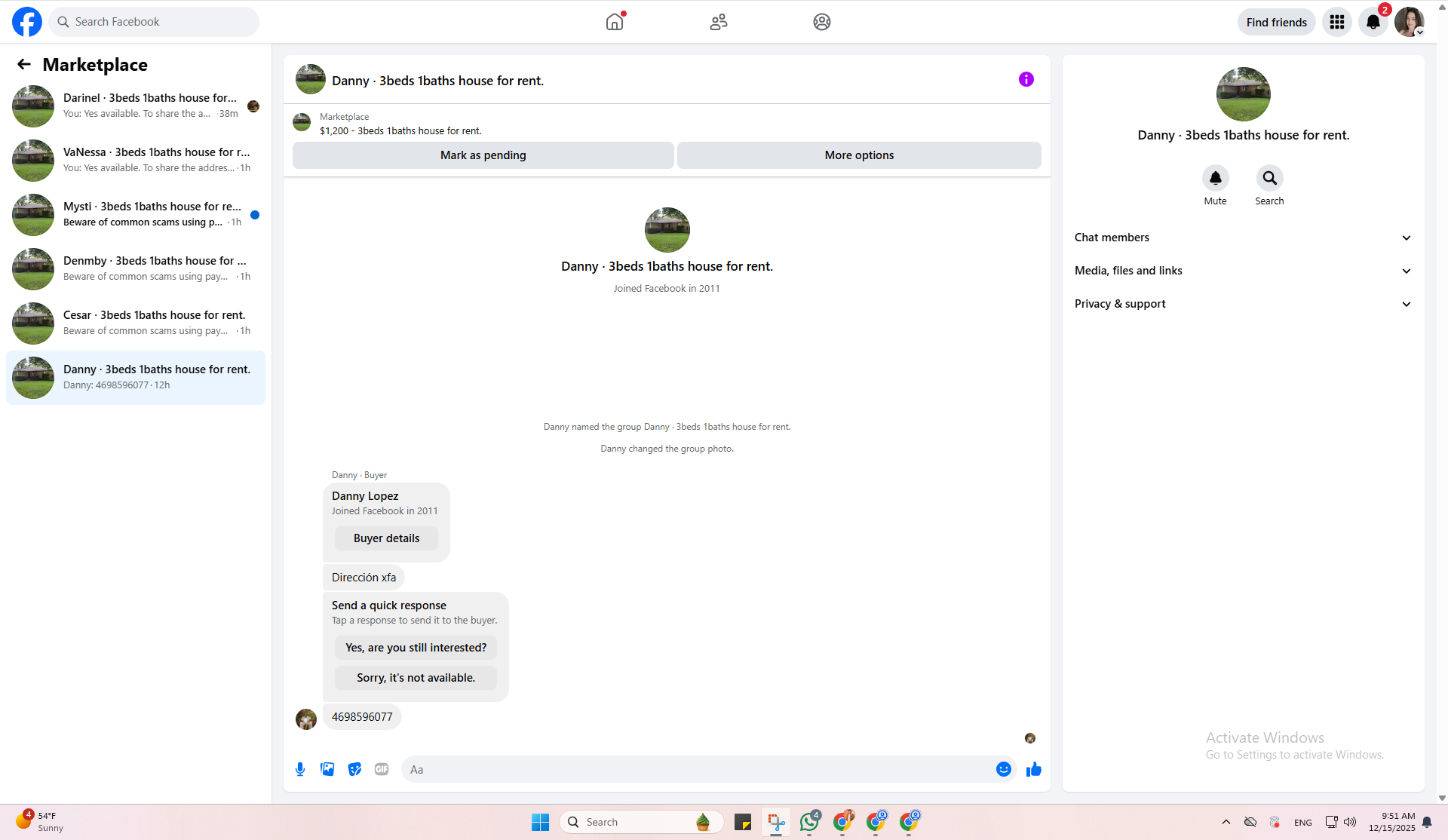
Task: Show hidden system tray icons
Action: point(1226,822)
